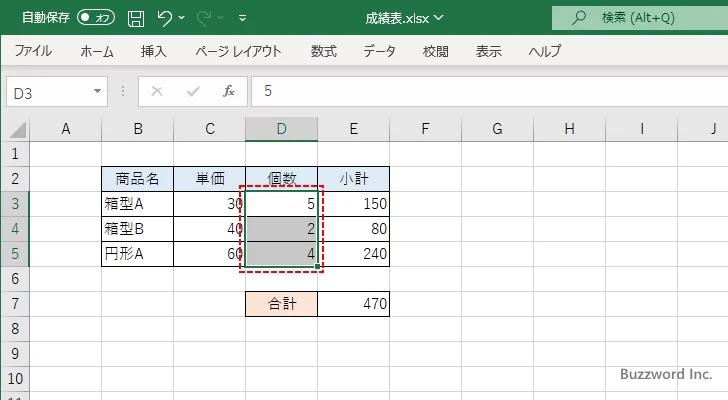Viewport: 728px width, 400px height.
Task: Select column I header
Action: click(641, 129)
